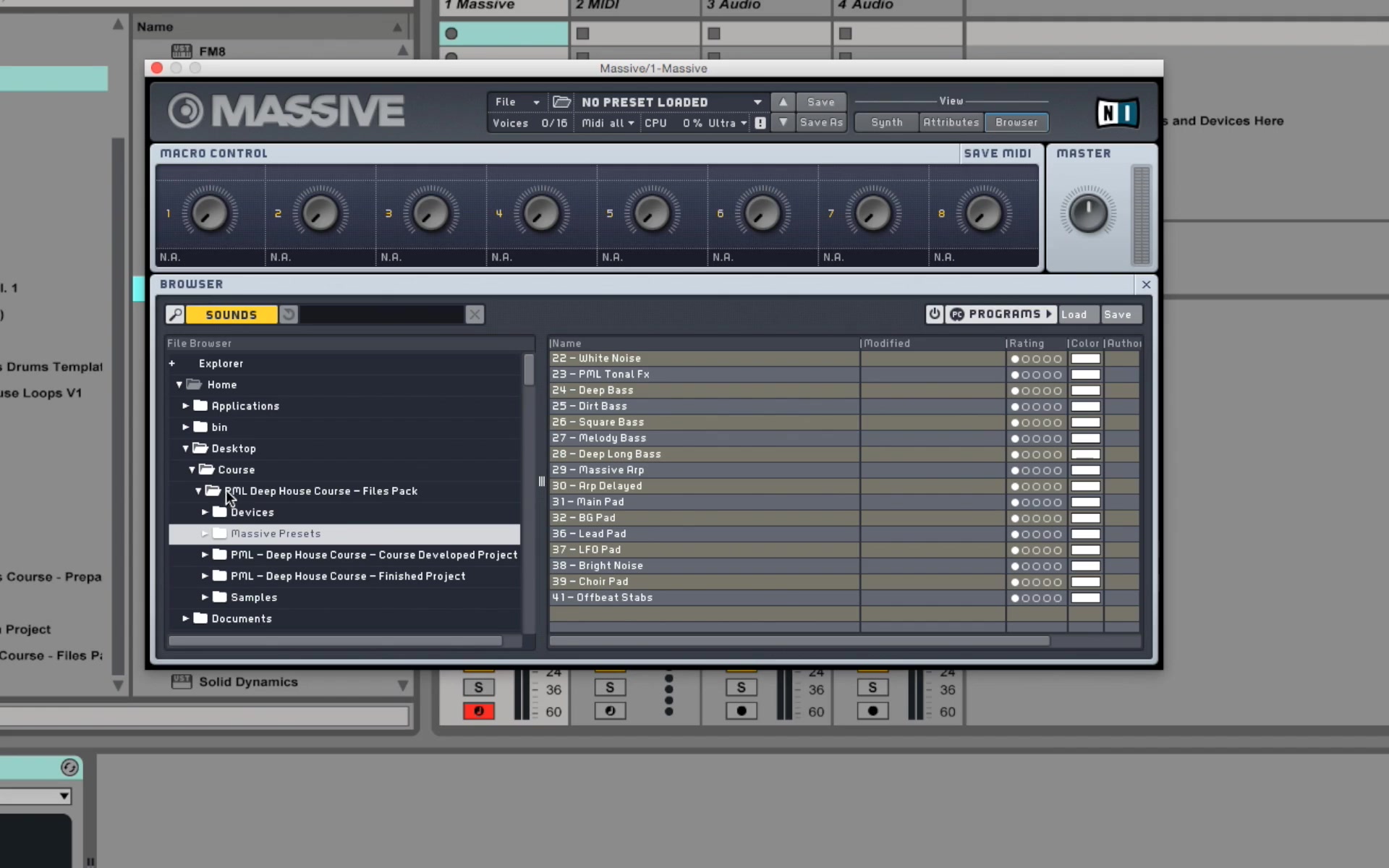Image resolution: width=1389 pixels, height=868 pixels.
Task: Click the search magnifier icon in Browser
Action: 175,315
